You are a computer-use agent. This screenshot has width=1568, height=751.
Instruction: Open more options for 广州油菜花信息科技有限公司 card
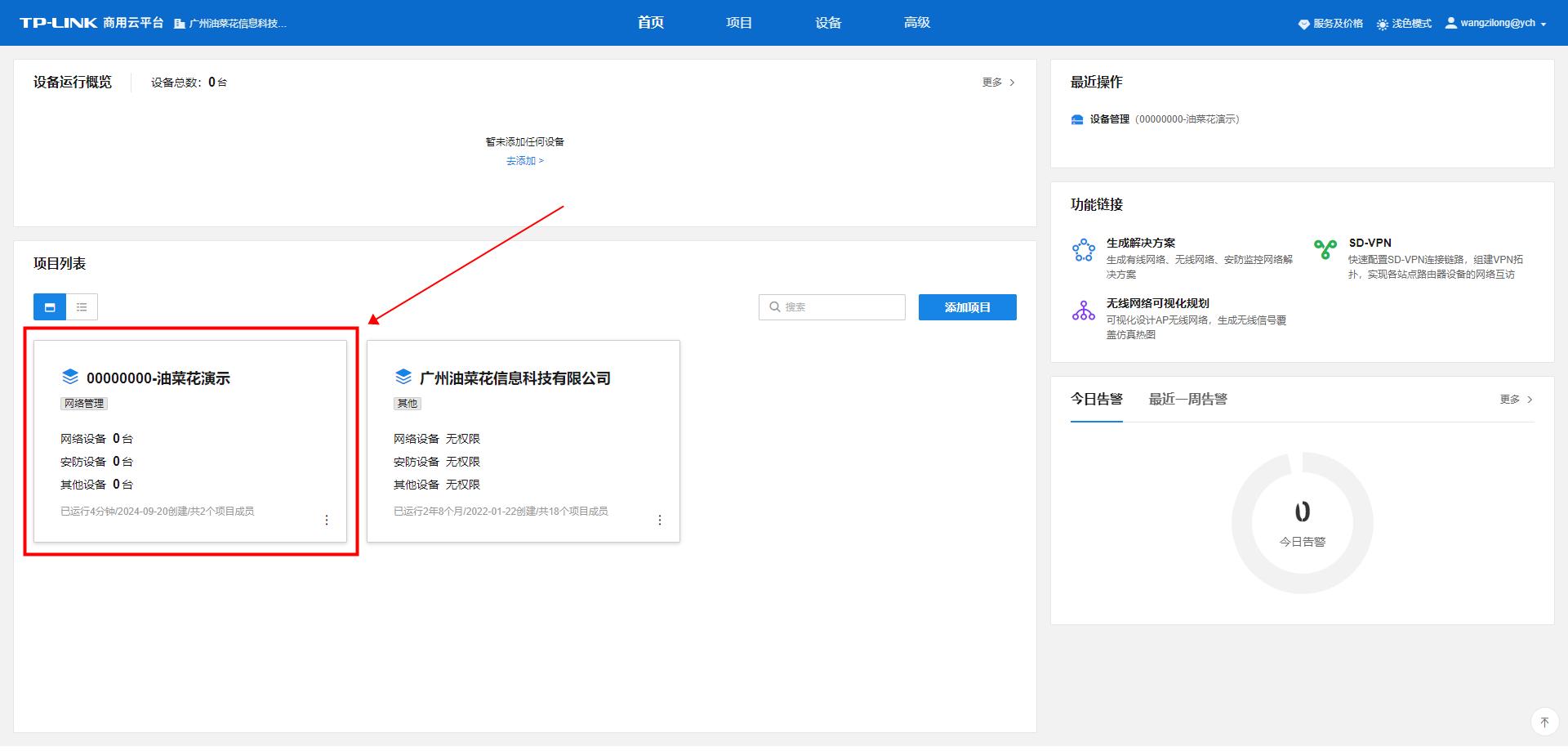click(x=660, y=521)
